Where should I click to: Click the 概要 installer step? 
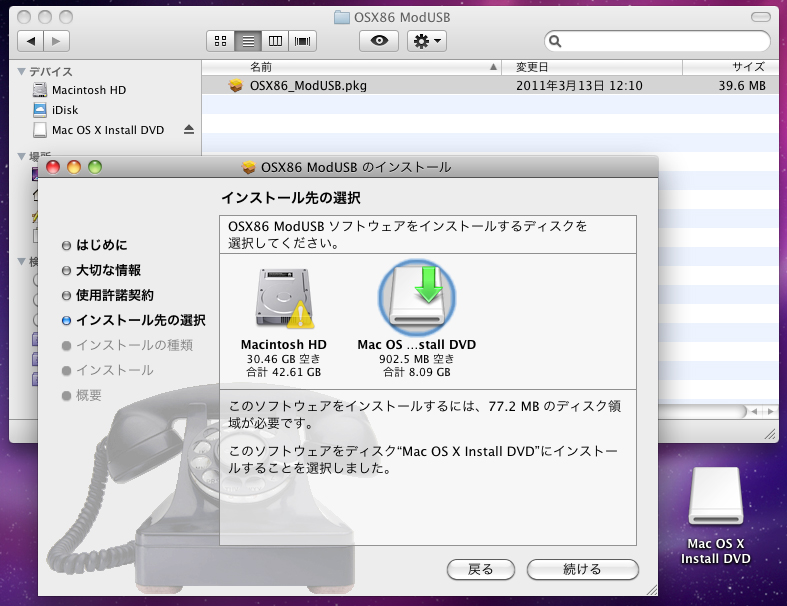coord(82,396)
